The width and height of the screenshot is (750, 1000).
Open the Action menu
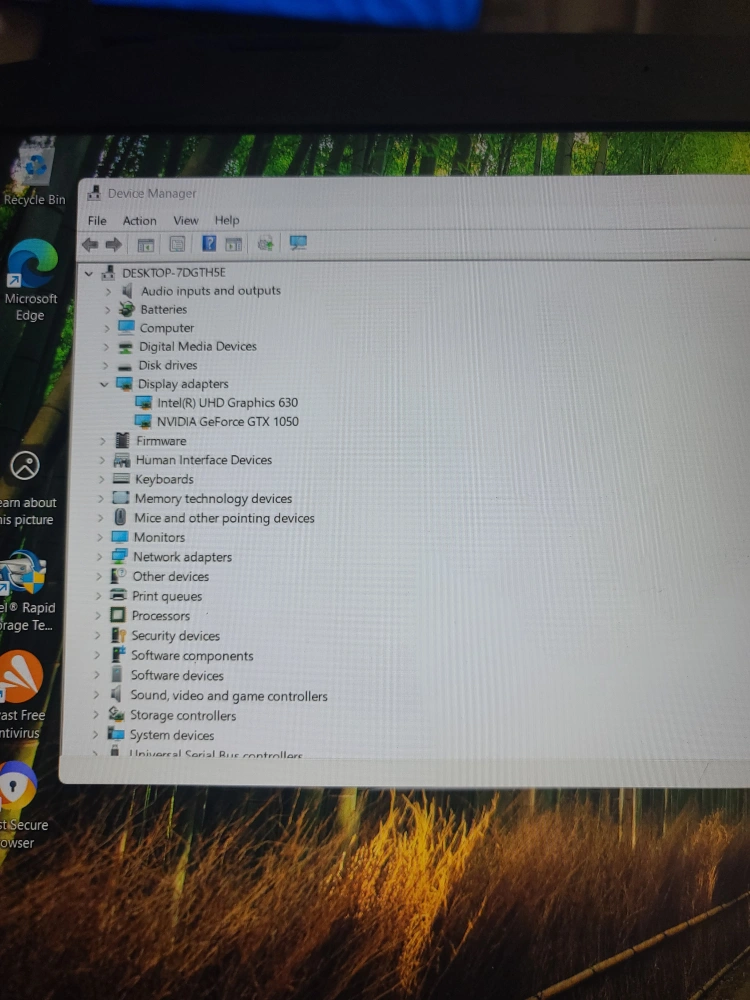[x=140, y=221]
